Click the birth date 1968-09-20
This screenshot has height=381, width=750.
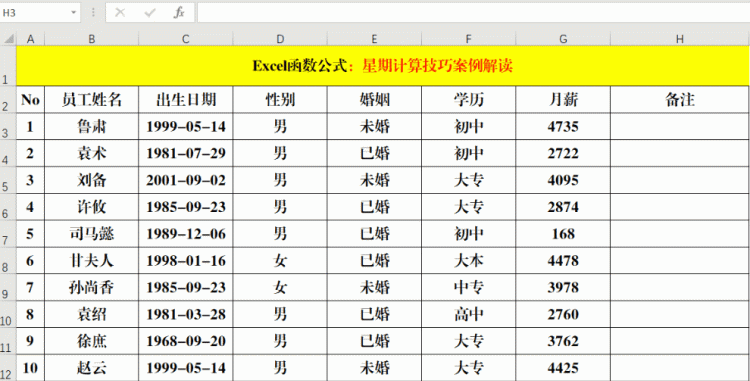coord(186,341)
